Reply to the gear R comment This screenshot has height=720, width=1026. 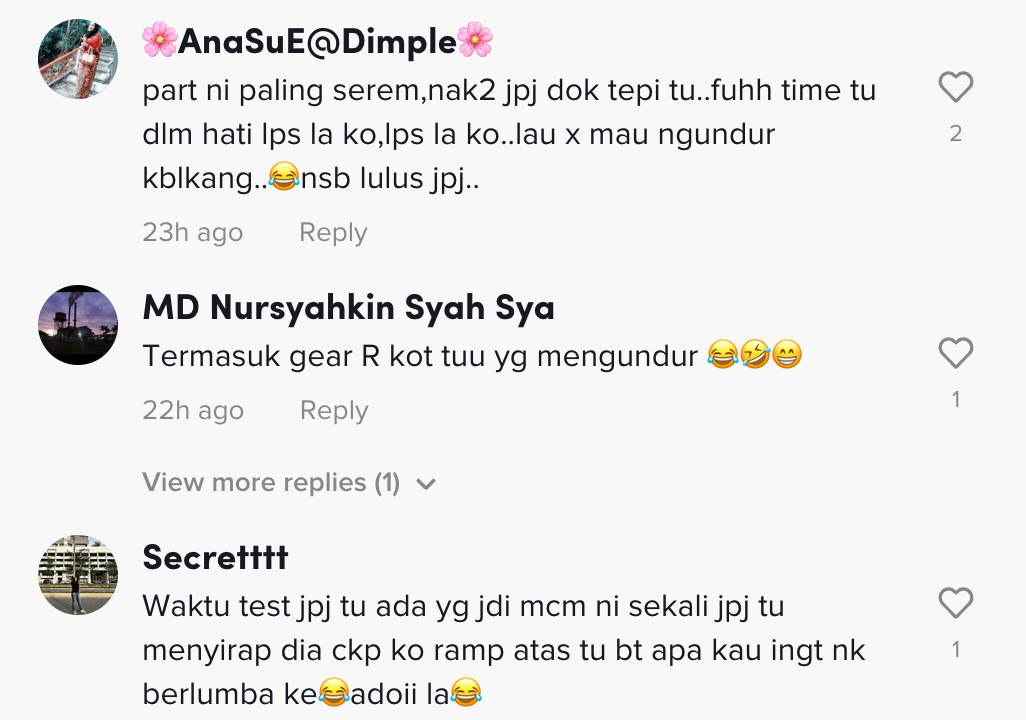coord(334,410)
